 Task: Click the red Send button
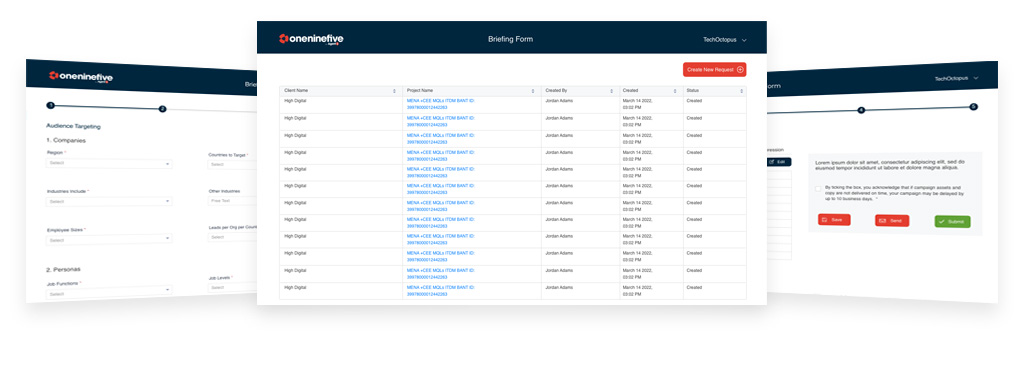[892, 221]
